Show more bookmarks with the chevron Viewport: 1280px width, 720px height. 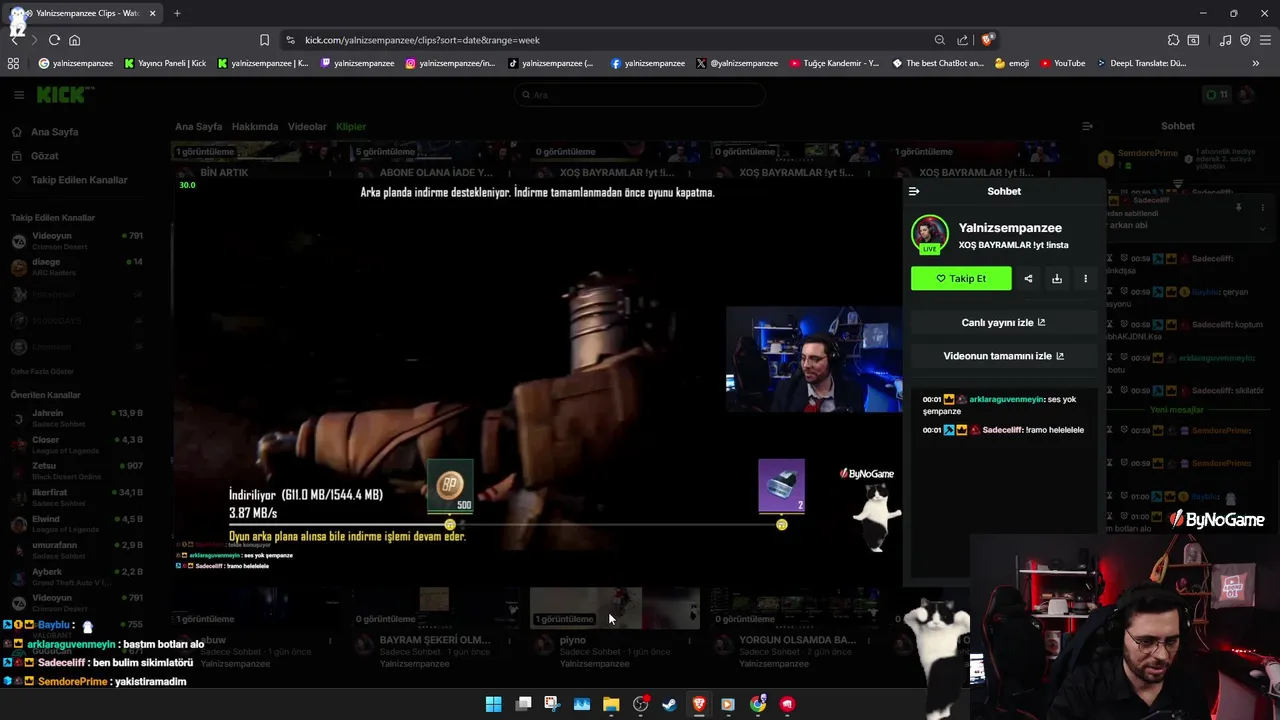pyautogui.click(x=1255, y=63)
